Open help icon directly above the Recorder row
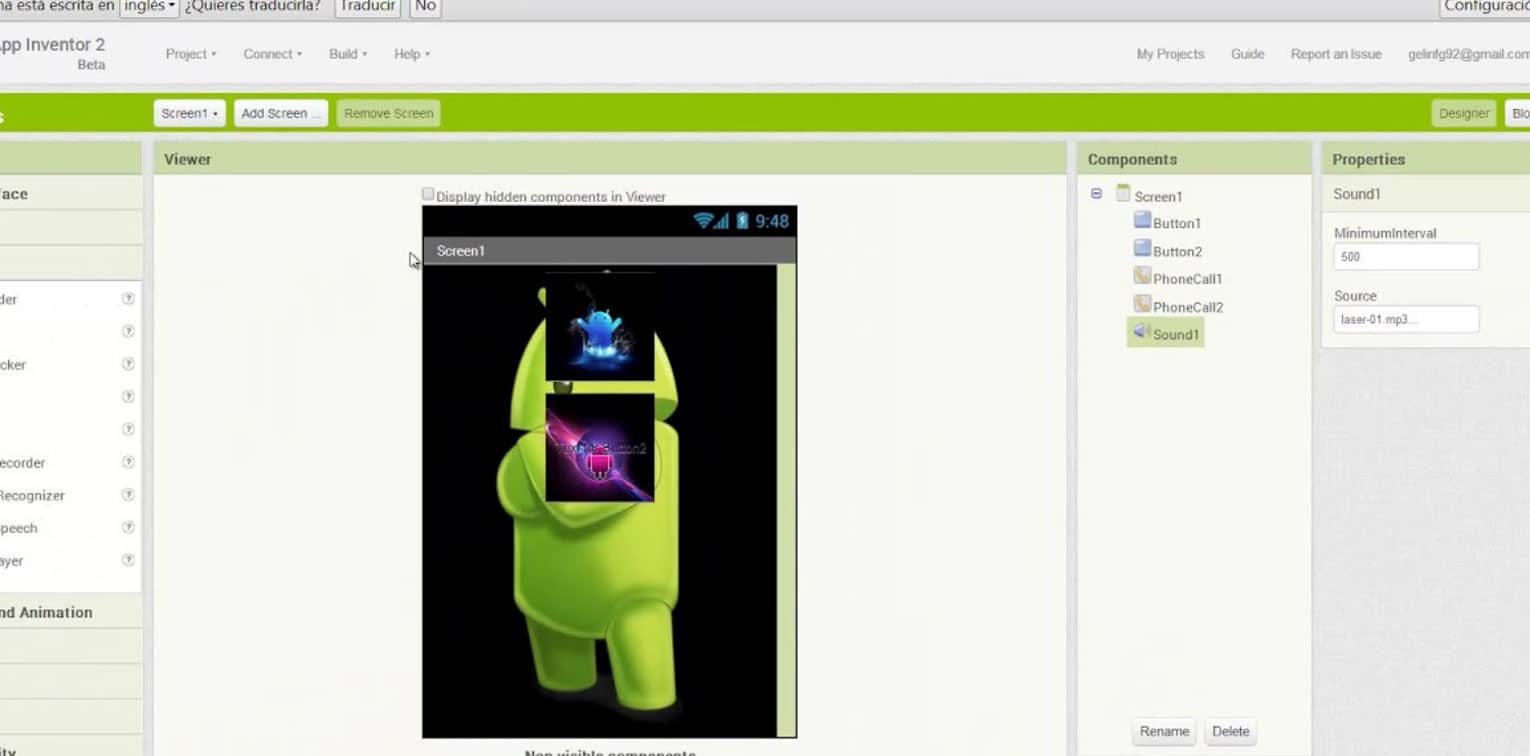Image resolution: width=1530 pixels, height=756 pixels. pyautogui.click(x=128, y=430)
